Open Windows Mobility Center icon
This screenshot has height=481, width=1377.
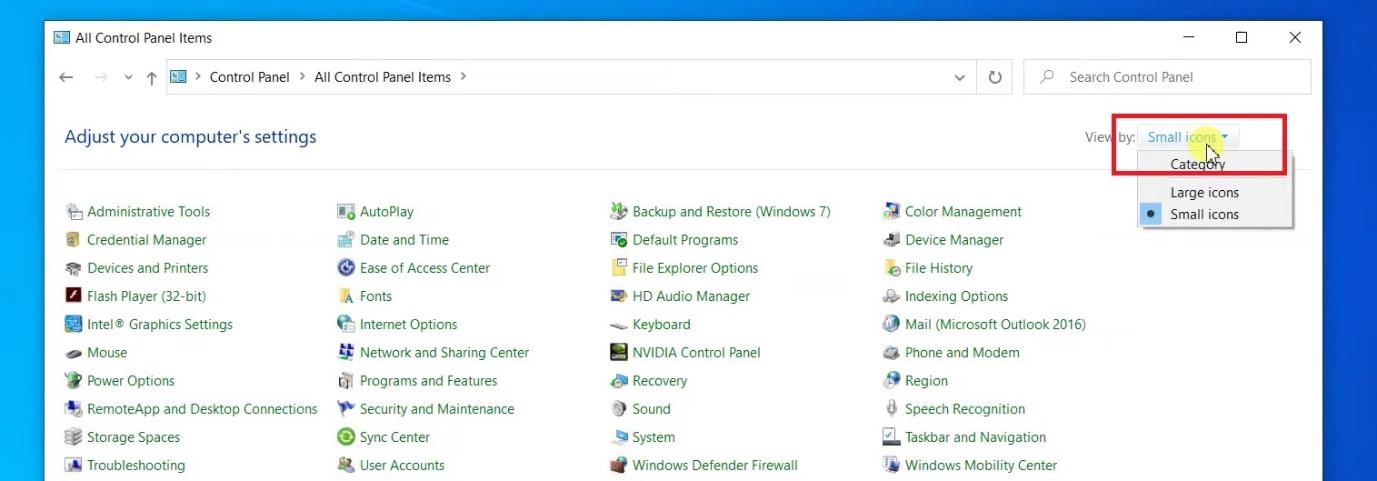coord(891,465)
